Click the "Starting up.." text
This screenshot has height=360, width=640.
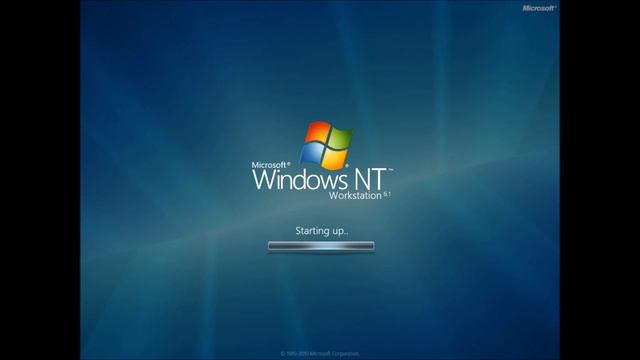322,231
